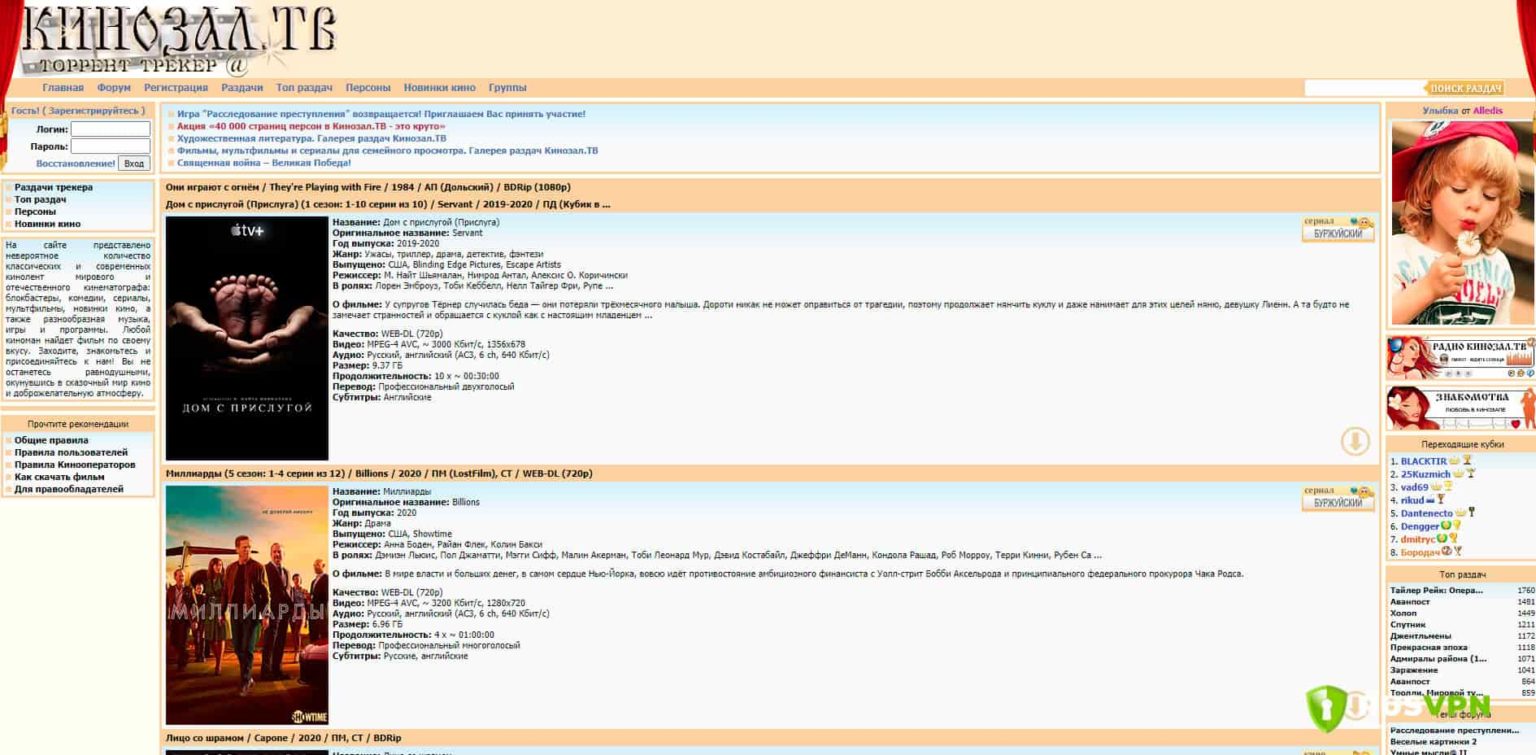This screenshot has height=755, width=1536.
Task: Click the trophy icon next to rikud
Action: click(1441, 500)
